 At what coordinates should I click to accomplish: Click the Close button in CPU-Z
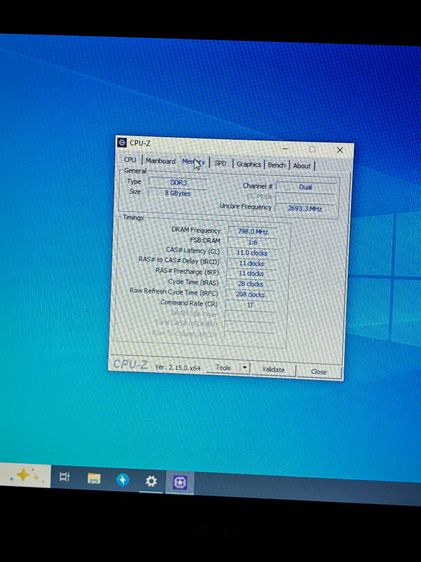pos(319,372)
